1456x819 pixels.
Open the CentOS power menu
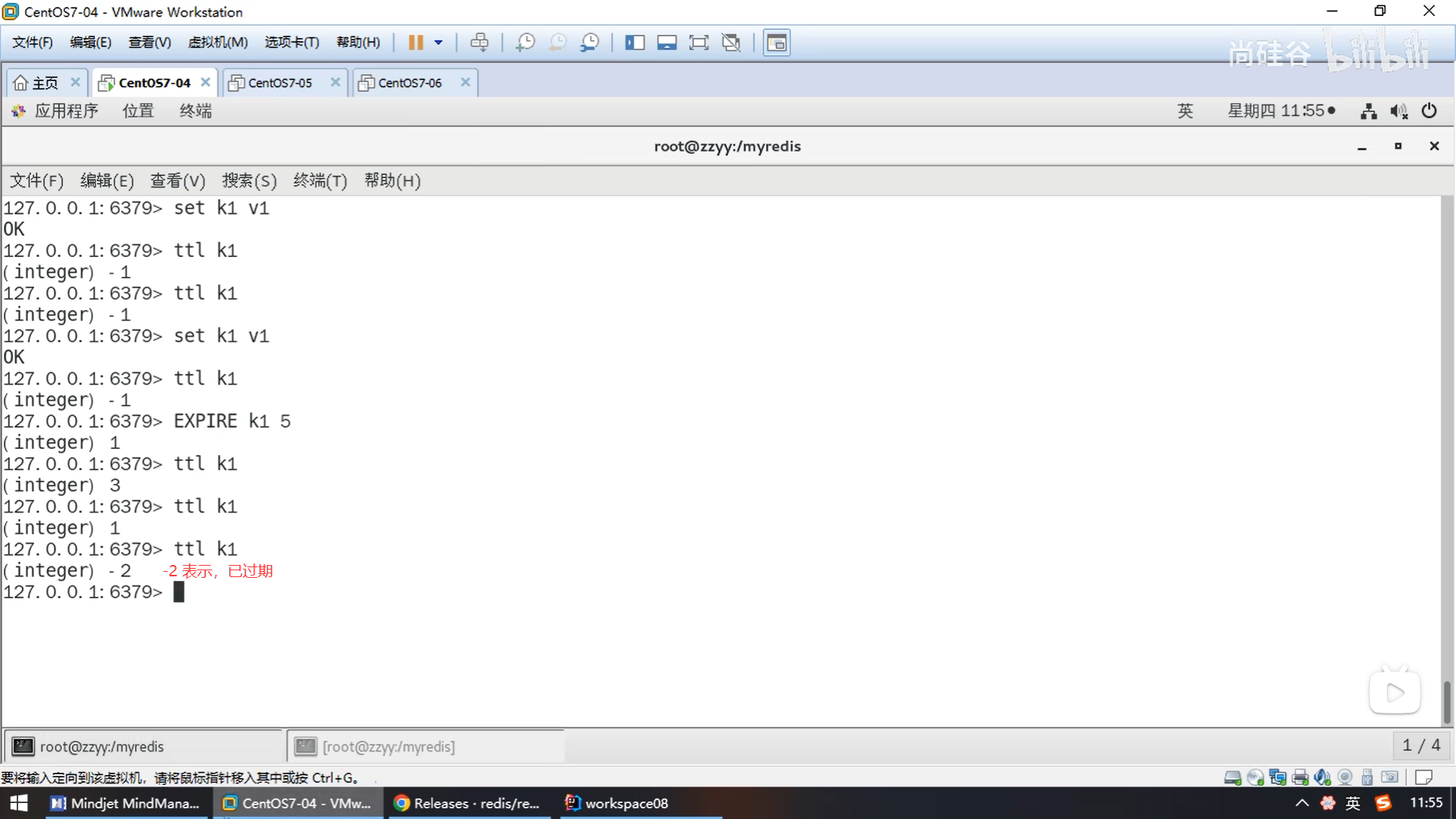(1429, 111)
